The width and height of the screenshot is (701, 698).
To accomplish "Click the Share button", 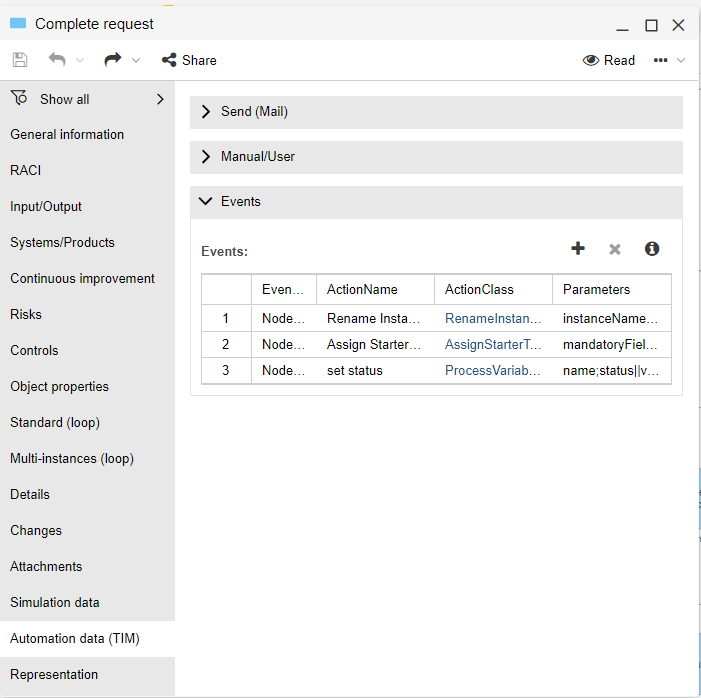I will (x=189, y=60).
